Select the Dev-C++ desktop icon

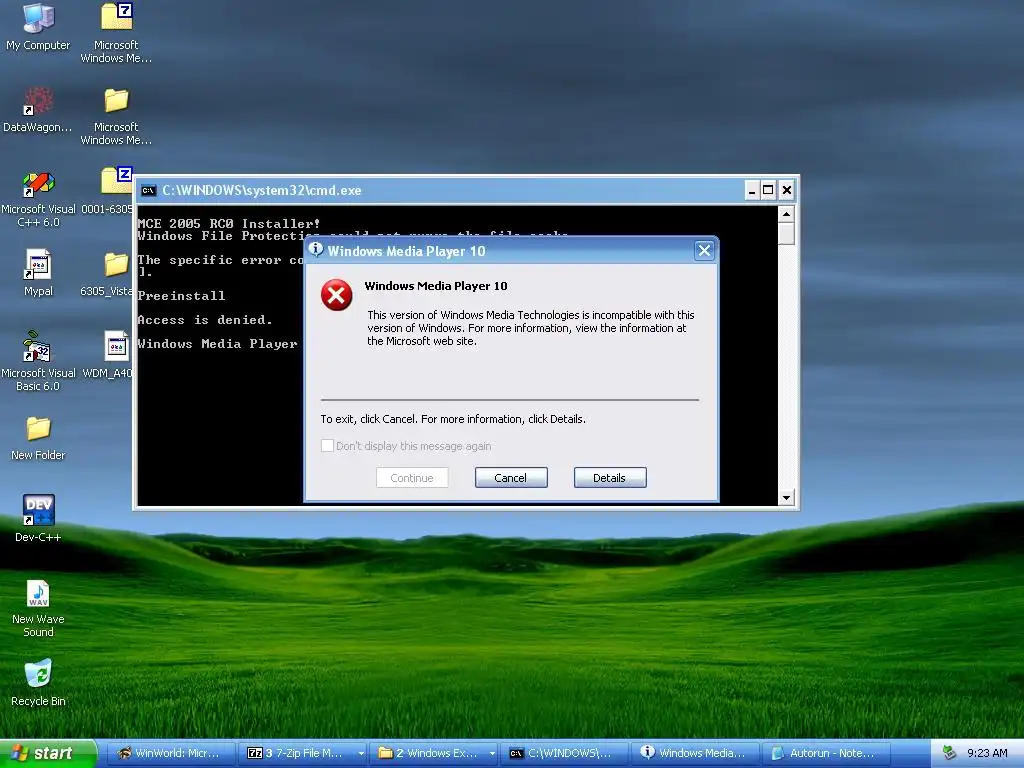[38, 518]
